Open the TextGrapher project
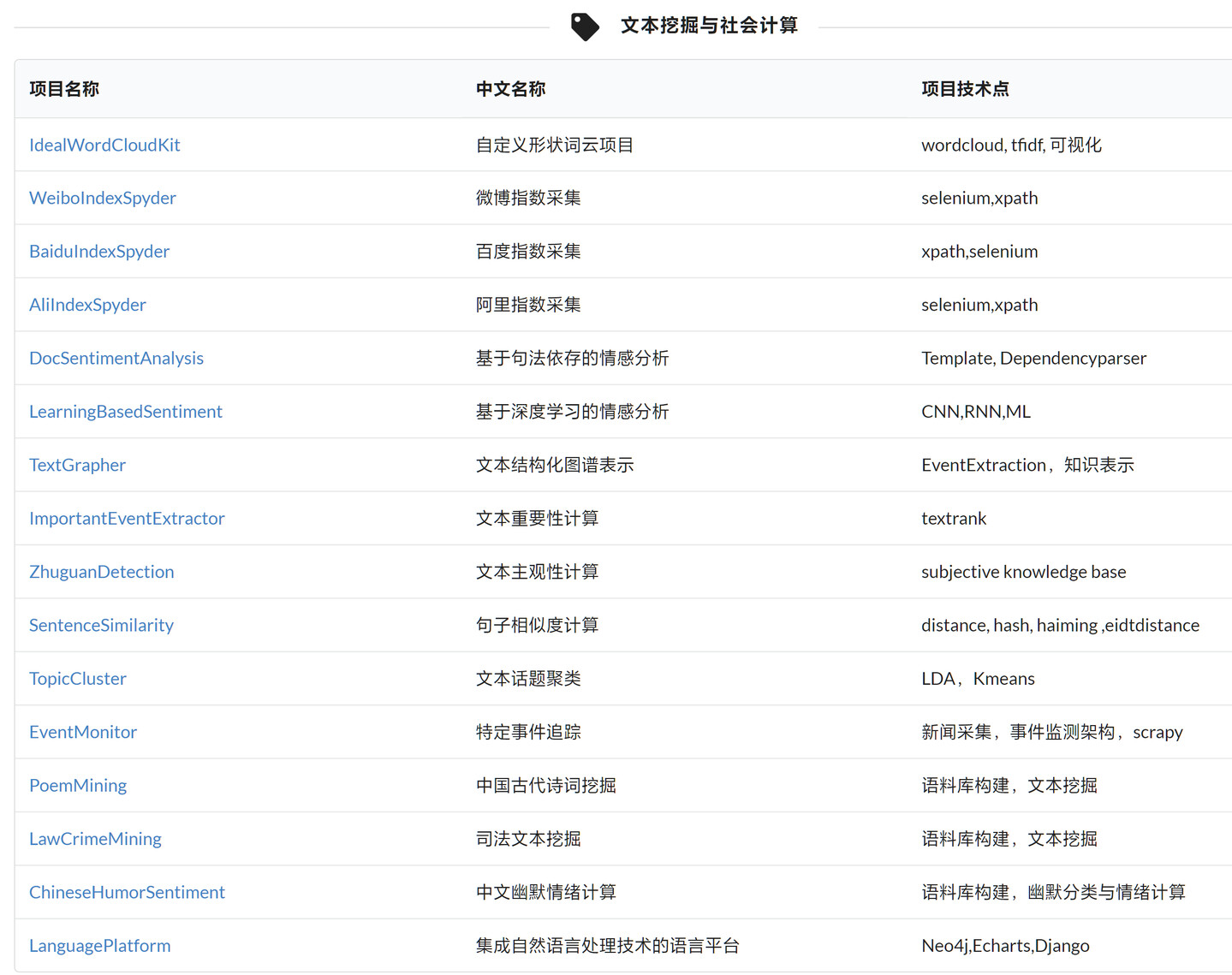Viewport: 1232px width, 975px height. pos(77,465)
